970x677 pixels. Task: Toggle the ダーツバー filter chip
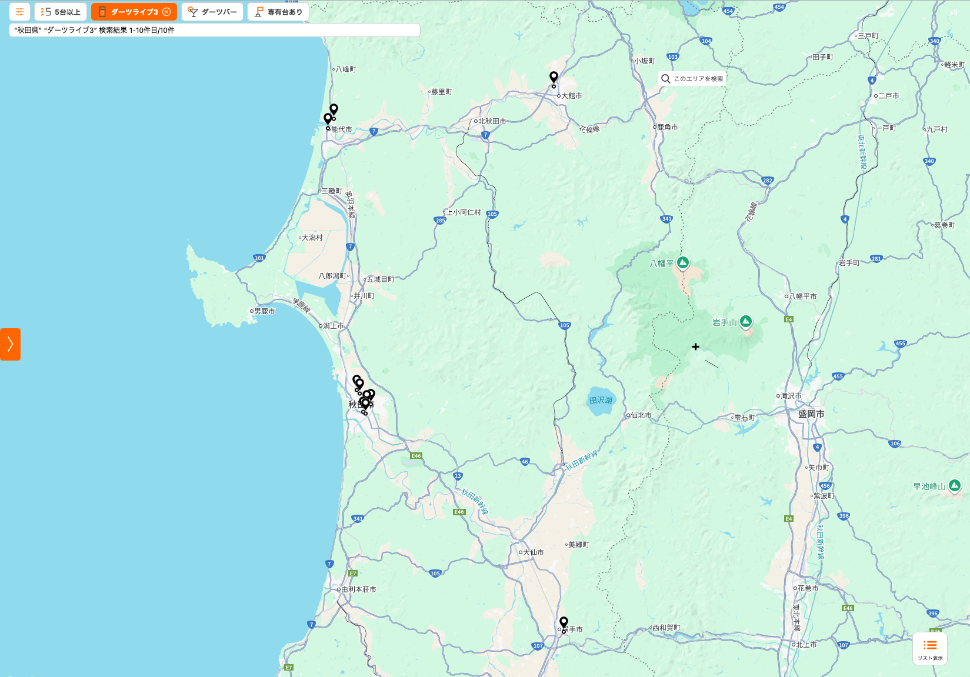(212, 12)
